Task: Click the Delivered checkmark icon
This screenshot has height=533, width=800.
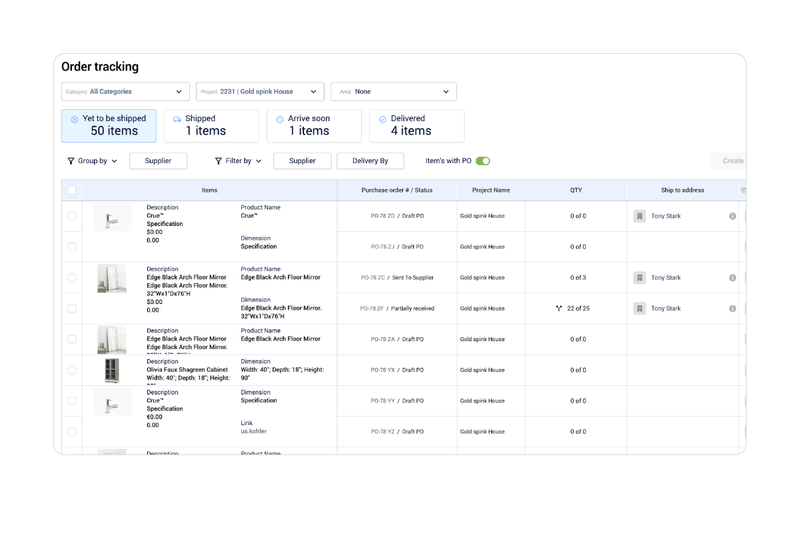Action: (x=382, y=119)
